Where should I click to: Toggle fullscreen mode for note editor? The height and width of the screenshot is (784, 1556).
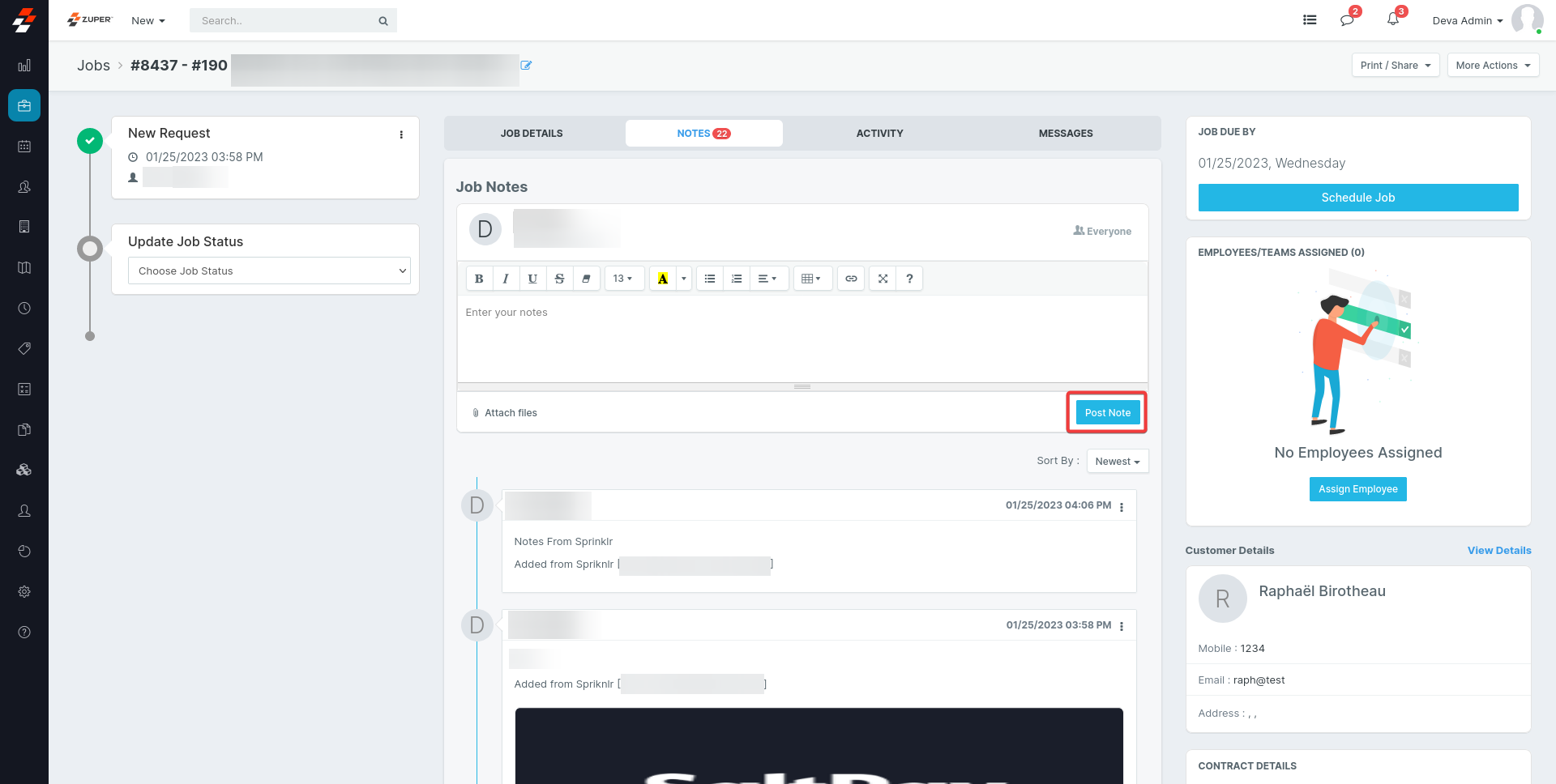click(883, 279)
